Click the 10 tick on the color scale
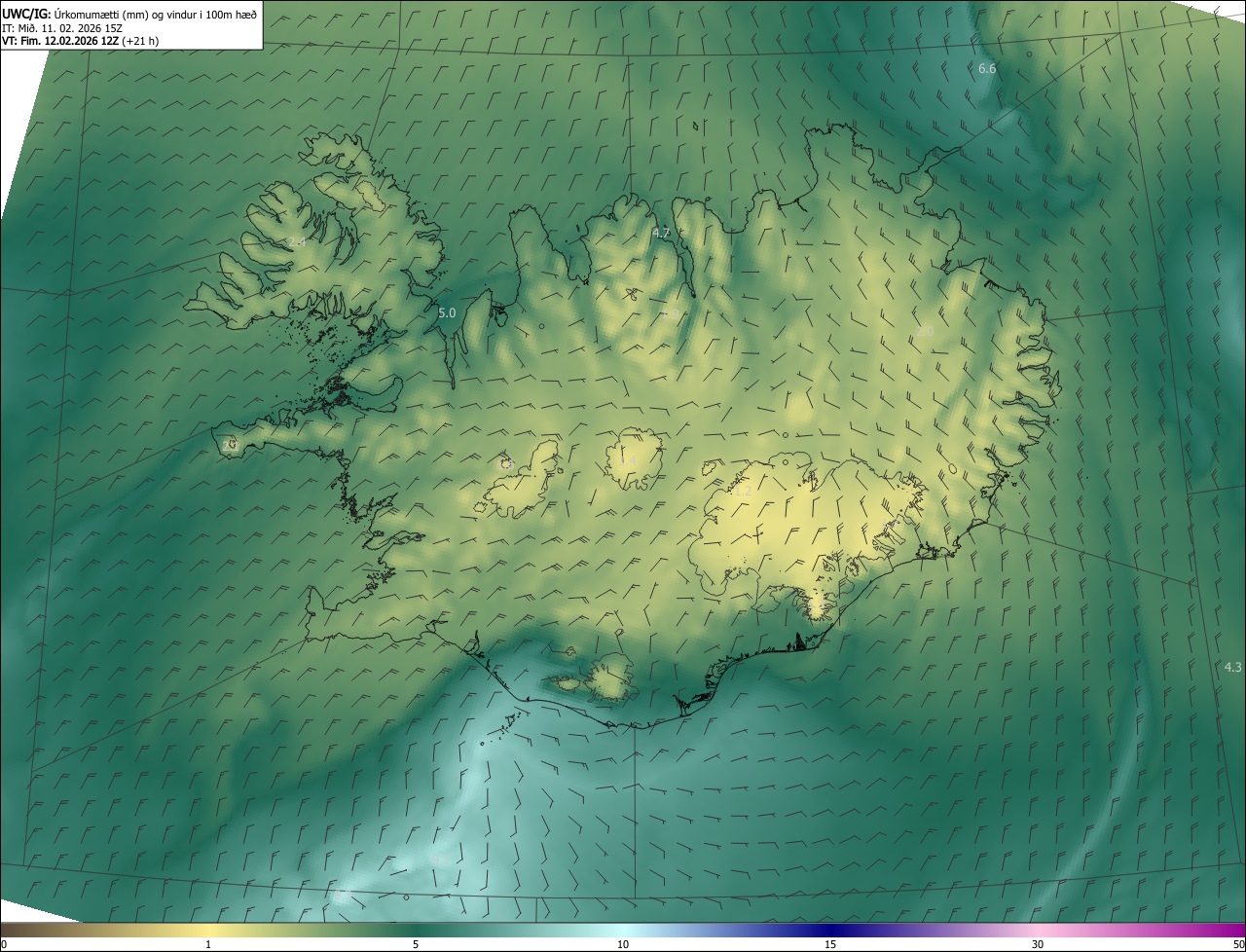Image resolution: width=1246 pixels, height=952 pixels. [623, 945]
